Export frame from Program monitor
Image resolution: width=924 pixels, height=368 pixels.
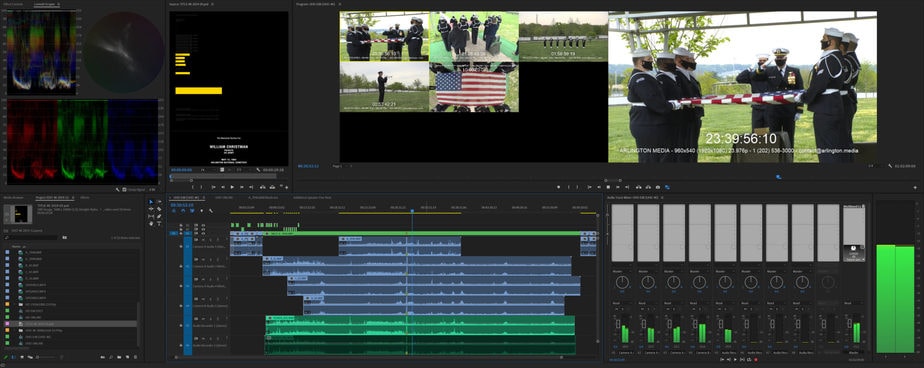[658, 187]
